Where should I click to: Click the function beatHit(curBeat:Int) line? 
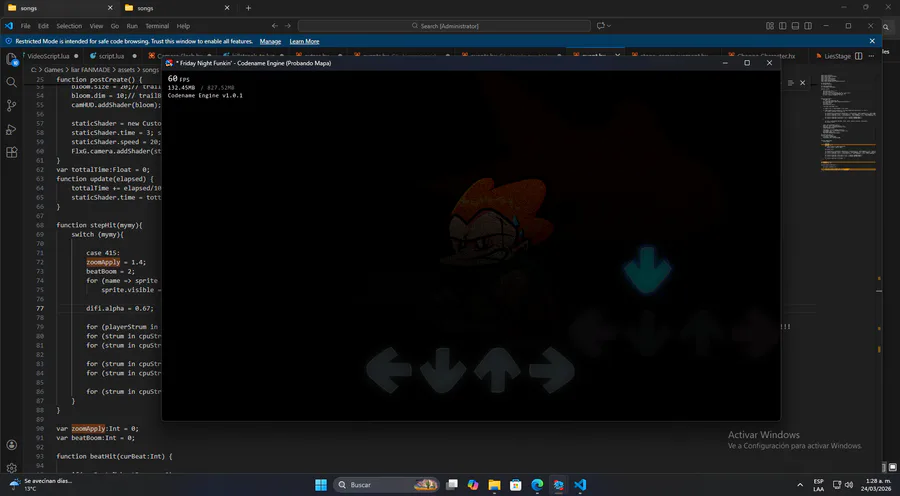[114, 456]
